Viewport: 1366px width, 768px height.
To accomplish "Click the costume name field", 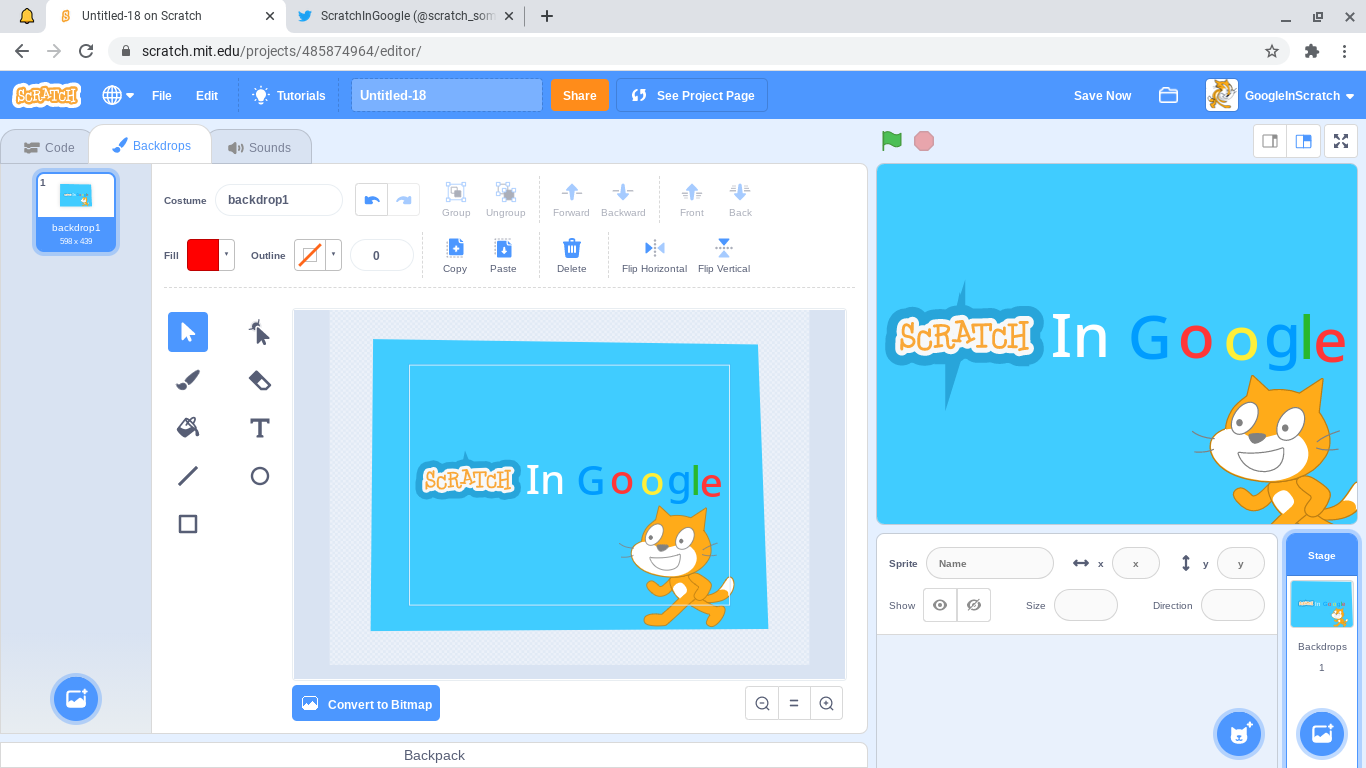I will click(x=279, y=200).
